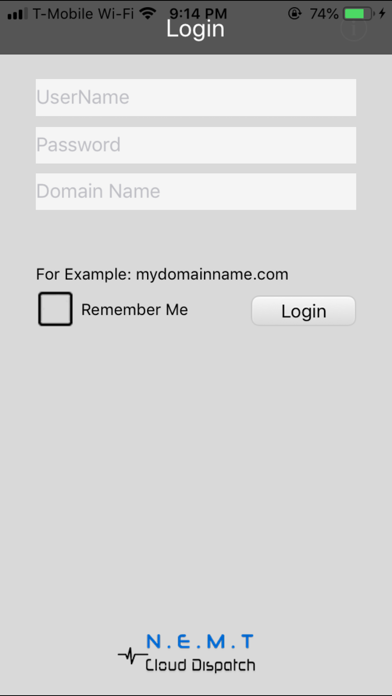
Task: Click the rotation lock status icon
Action: (x=294, y=14)
